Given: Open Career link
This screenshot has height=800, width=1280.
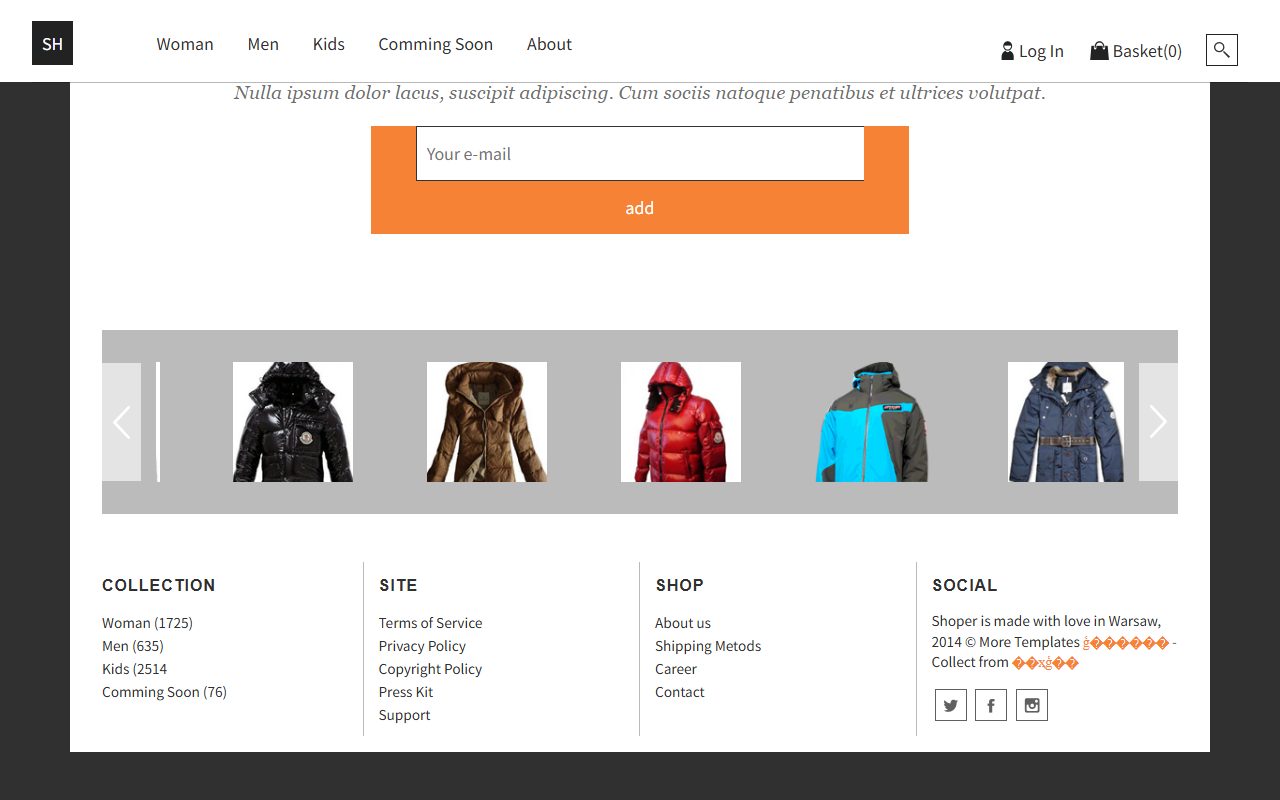Looking at the screenshot, I should pyautogui.click(x=676, y=669).
